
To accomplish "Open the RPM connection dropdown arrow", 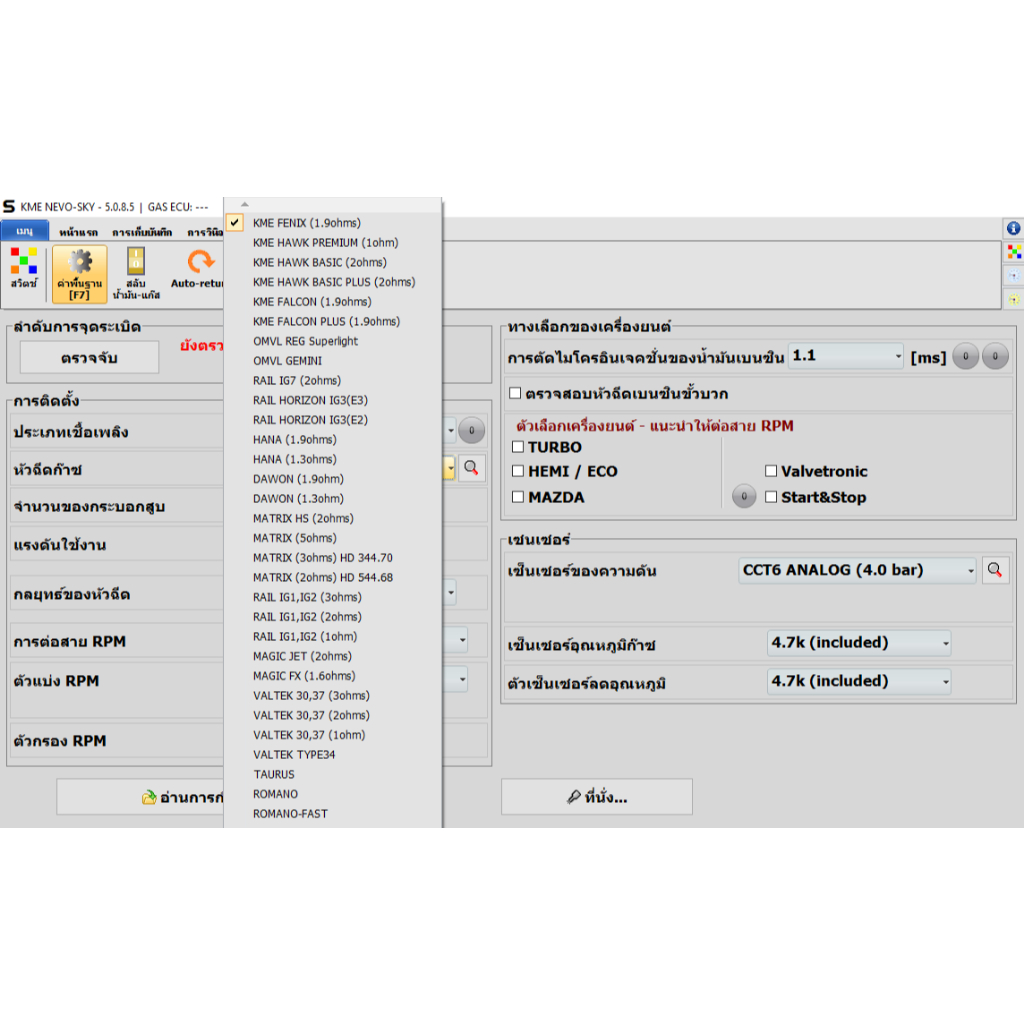I will point(462,640).
